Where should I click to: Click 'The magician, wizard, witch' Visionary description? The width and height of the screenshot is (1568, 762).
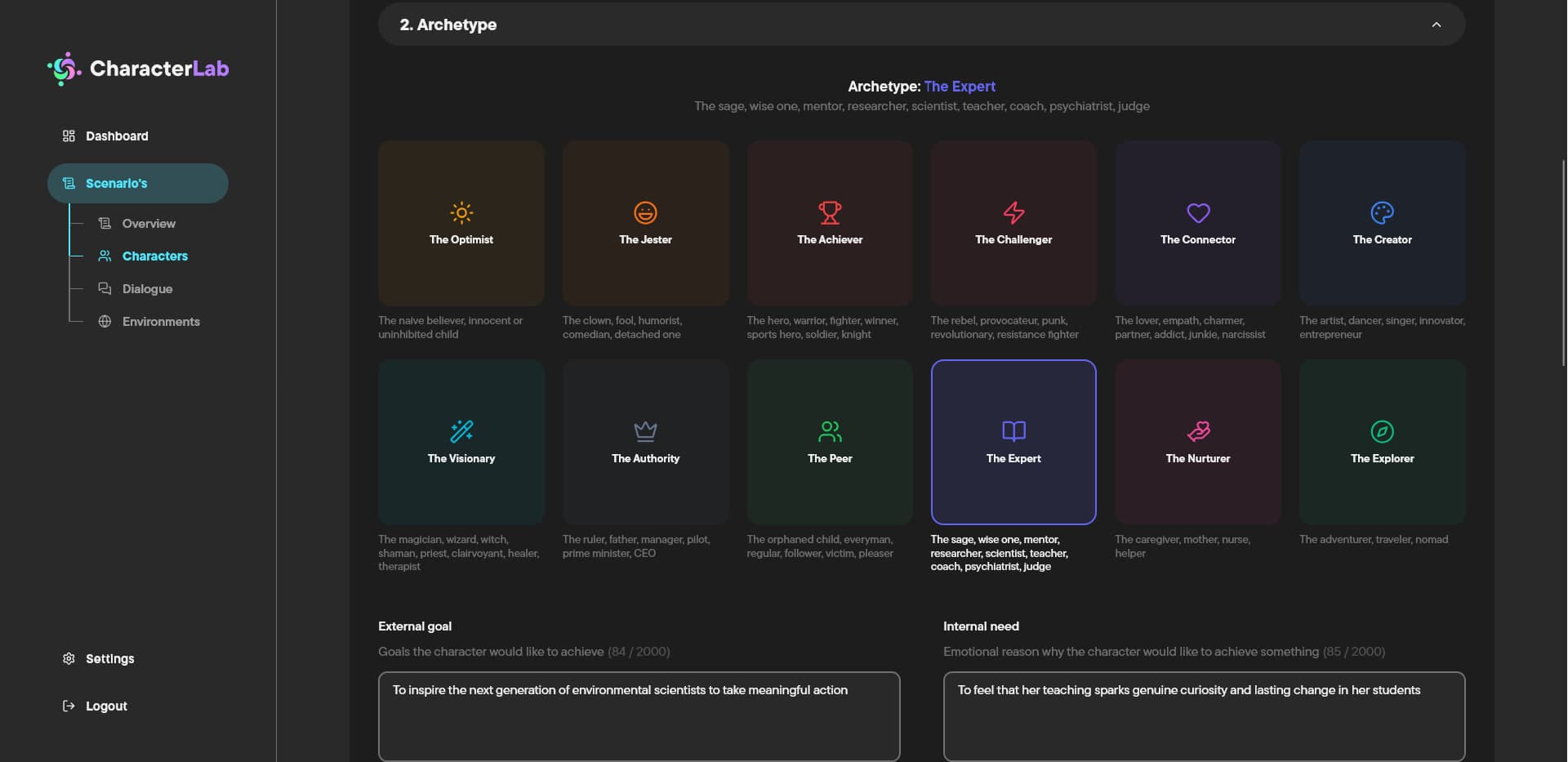click(x=459, y=553)
